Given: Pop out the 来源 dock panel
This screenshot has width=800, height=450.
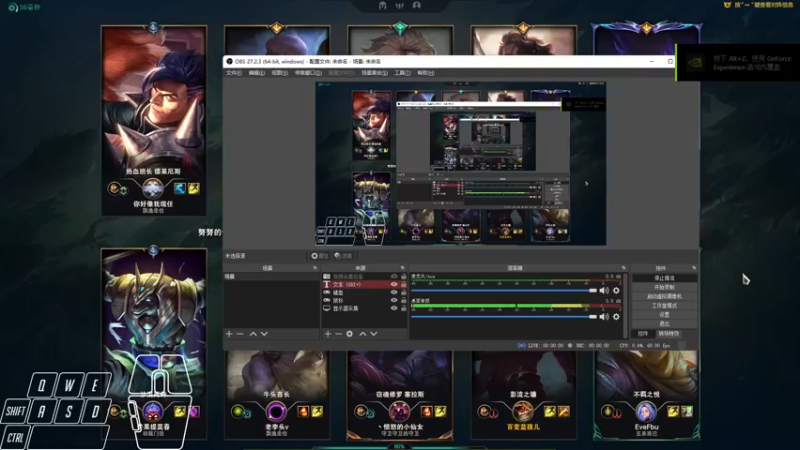Looking at the screenshot, I should [x=403, y=268].
